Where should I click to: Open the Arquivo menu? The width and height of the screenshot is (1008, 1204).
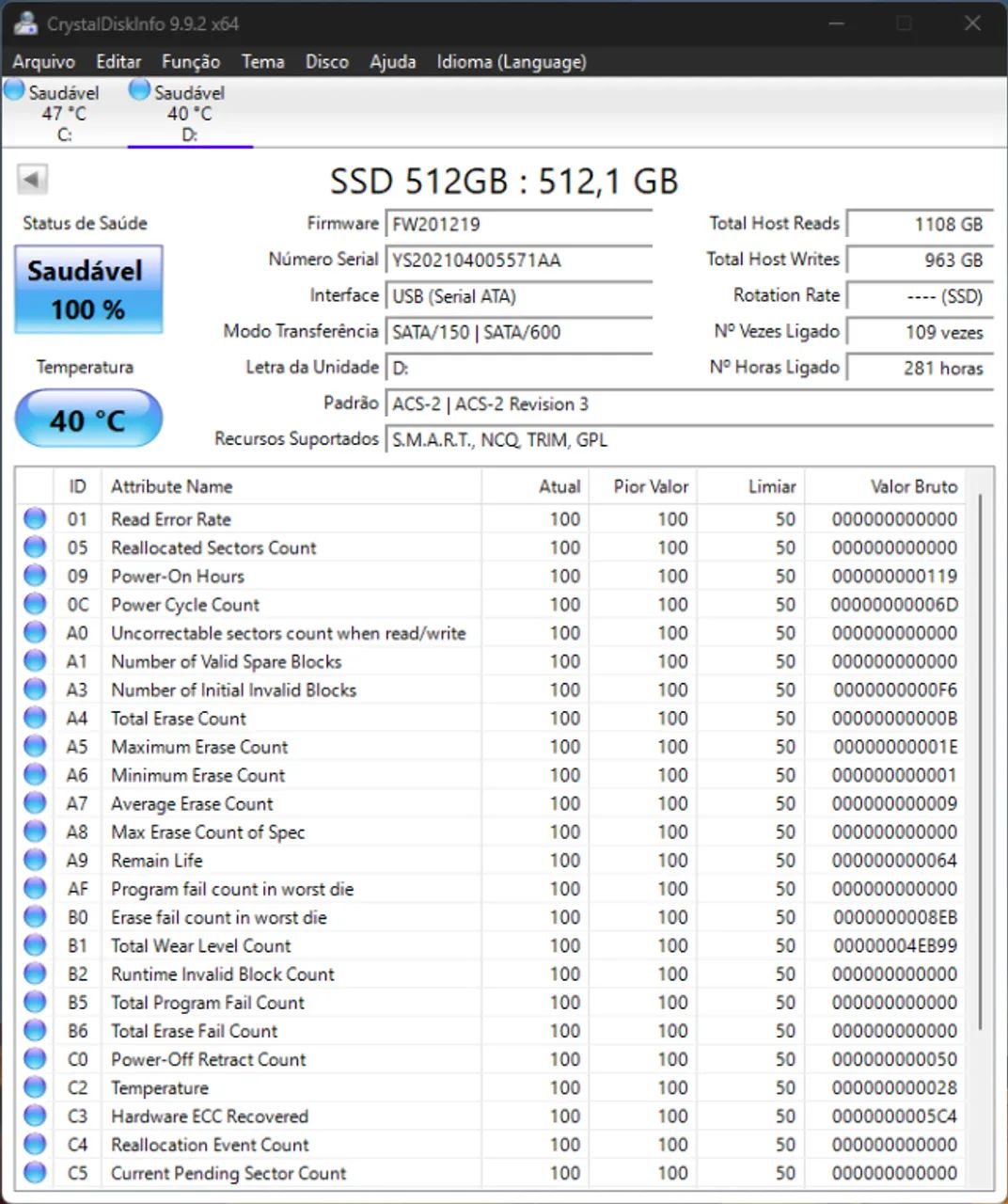coord(43,61)
